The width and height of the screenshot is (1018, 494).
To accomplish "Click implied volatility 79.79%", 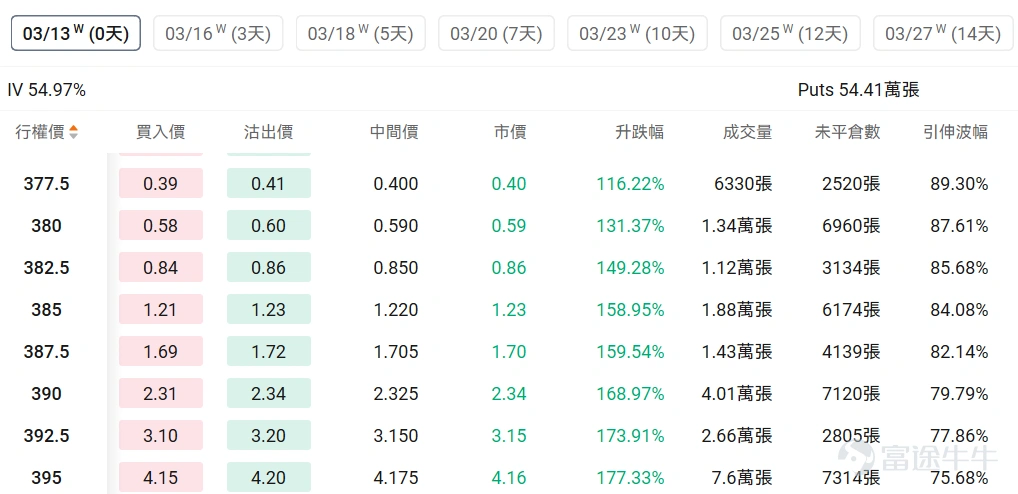I will (x=959, y=393).
